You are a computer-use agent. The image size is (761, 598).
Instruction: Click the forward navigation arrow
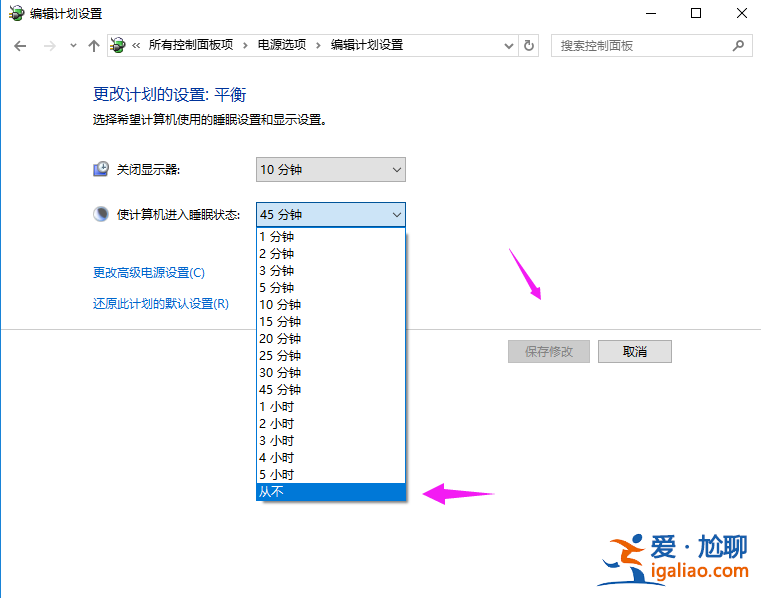[50, 46]
